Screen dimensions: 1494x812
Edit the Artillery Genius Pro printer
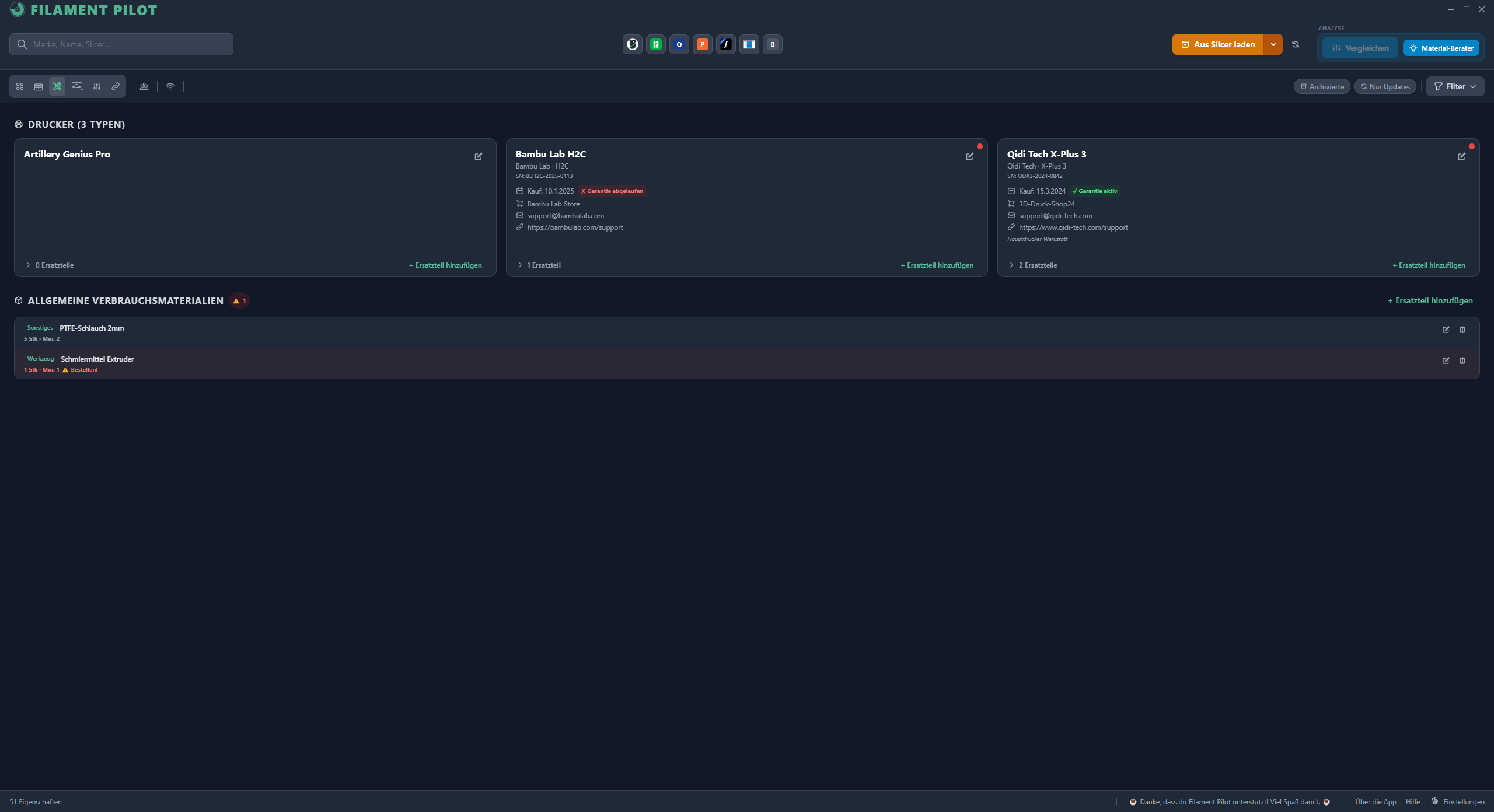pos(479,156)
